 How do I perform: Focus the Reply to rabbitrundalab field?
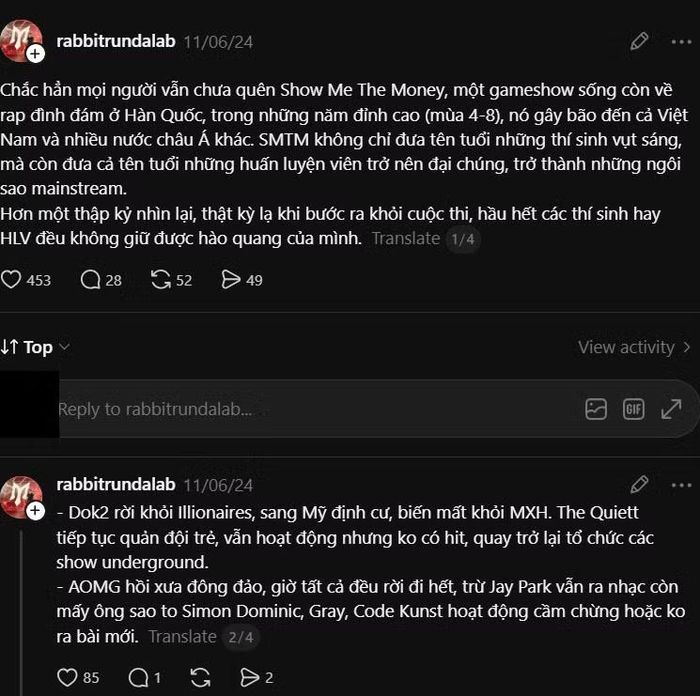click(x=312, y=409)
